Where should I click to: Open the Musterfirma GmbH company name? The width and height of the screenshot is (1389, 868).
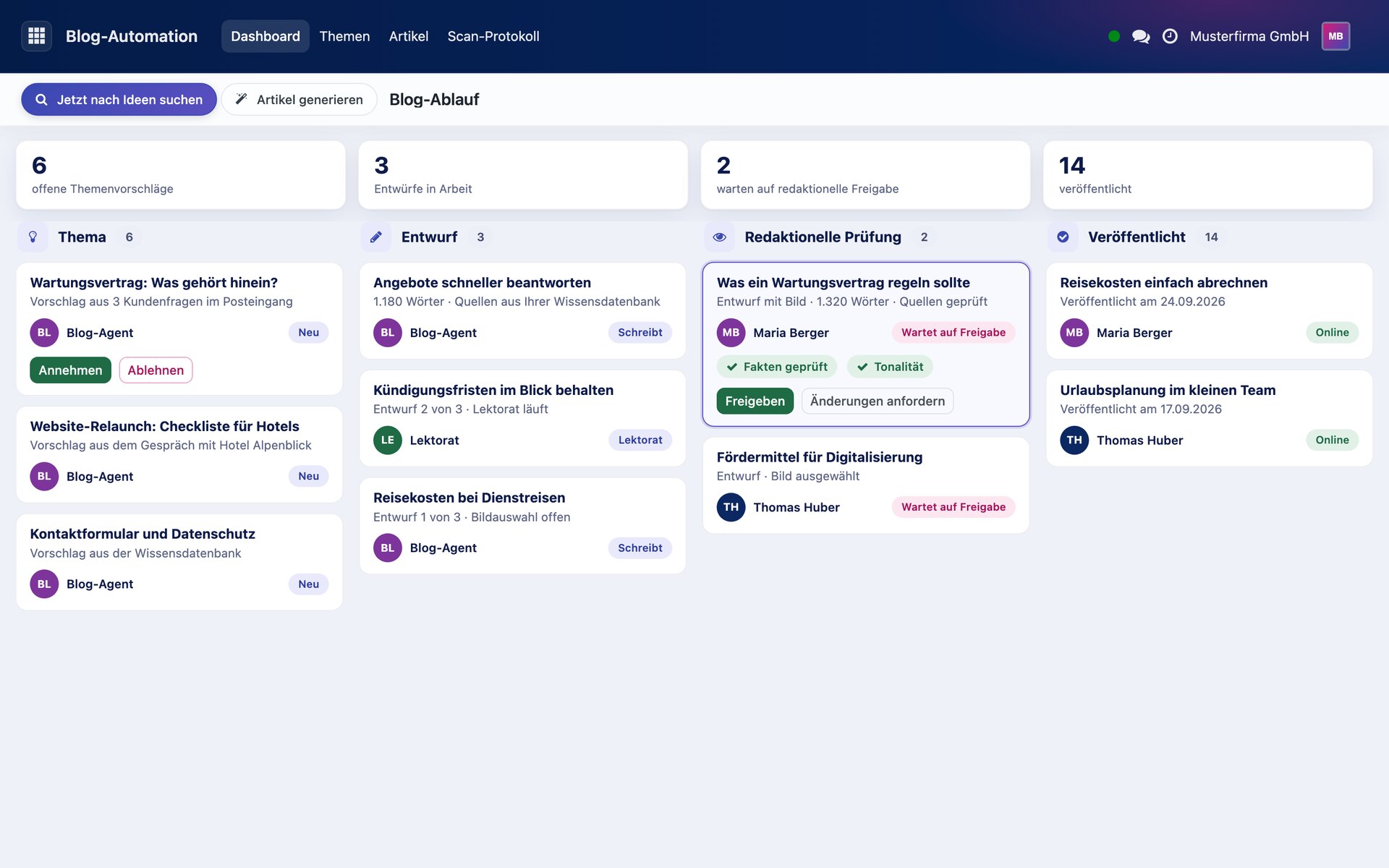[x=1249, y=36]
